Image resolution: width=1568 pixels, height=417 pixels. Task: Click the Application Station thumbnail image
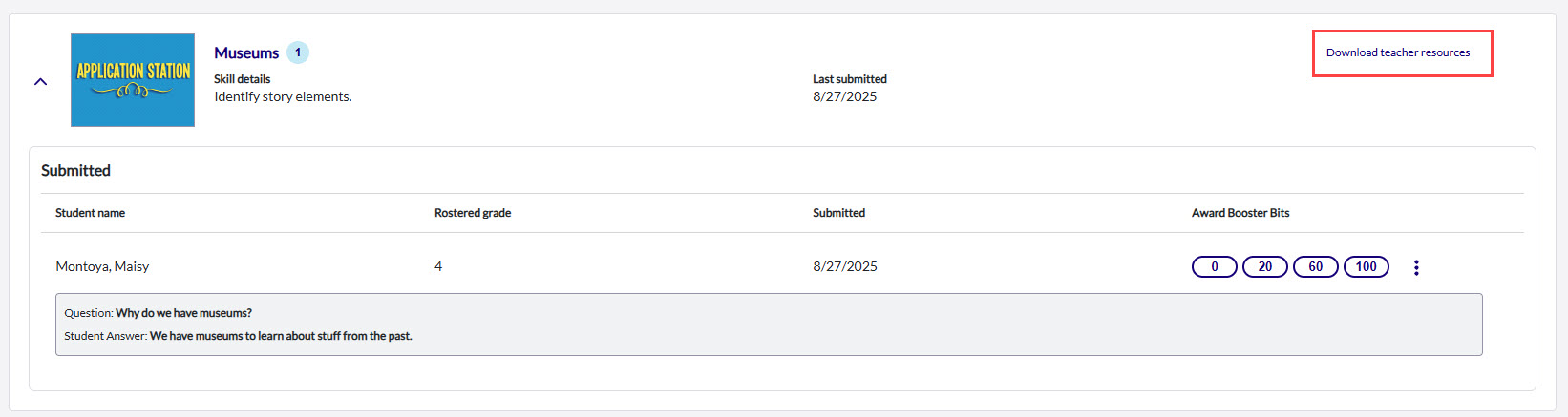click(x=133, y=80)
